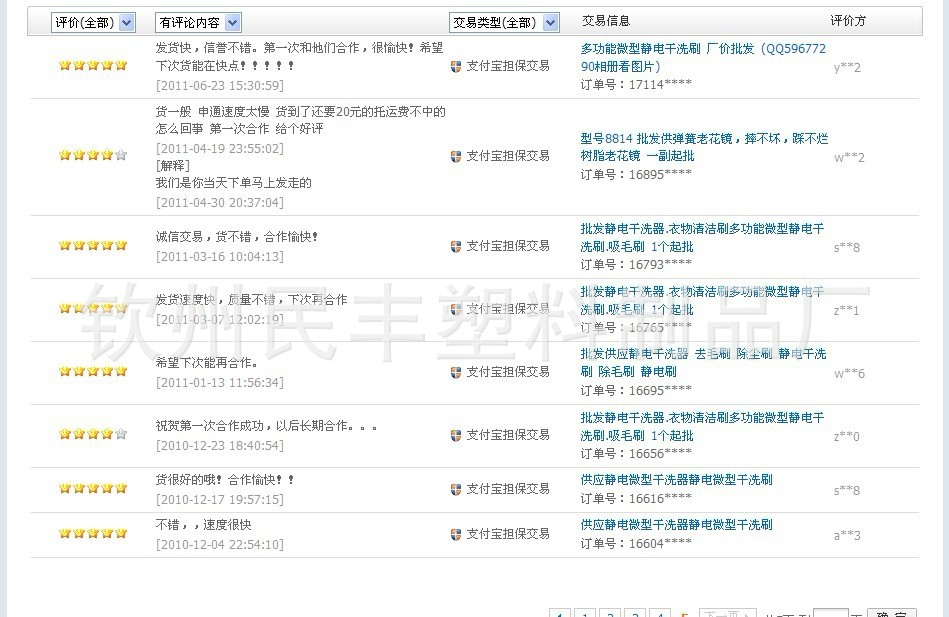
Task: Click Alipay shield icon for order 16895****
Action: point(456,156)
